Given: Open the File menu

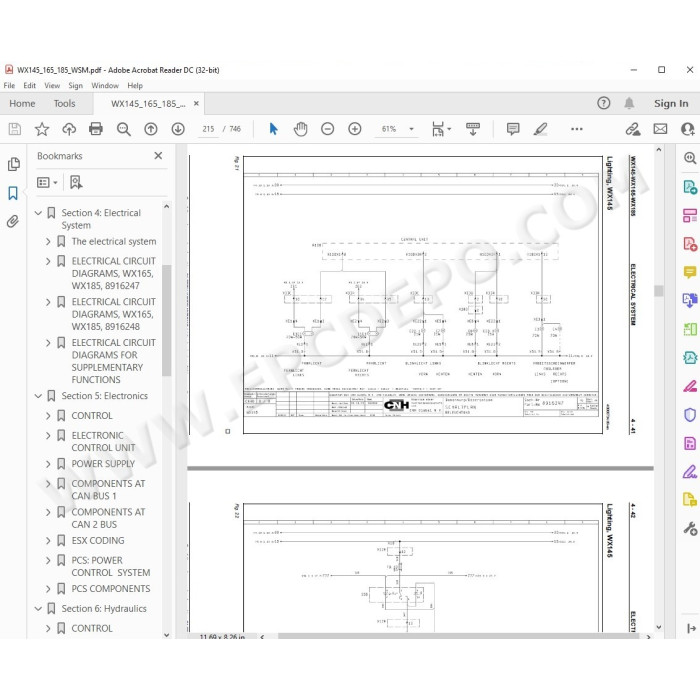Looking at the screenshot, I should coord(9,85).
